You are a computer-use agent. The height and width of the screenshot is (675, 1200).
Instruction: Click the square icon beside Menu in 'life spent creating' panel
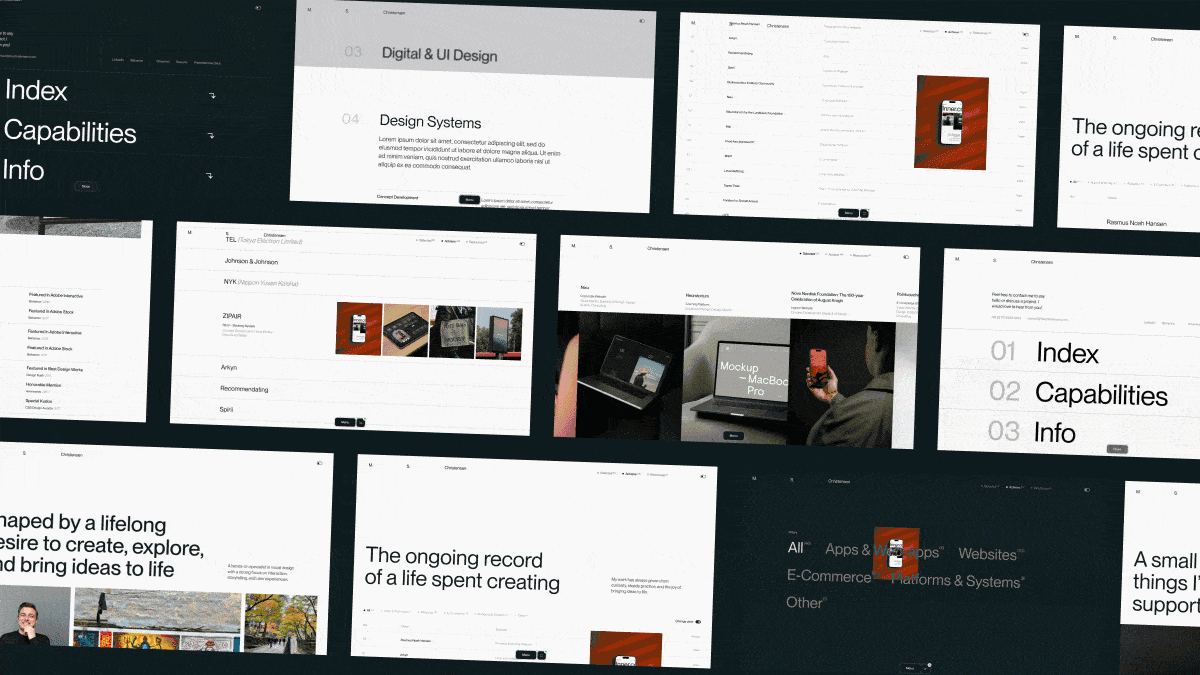click(542, 655)
